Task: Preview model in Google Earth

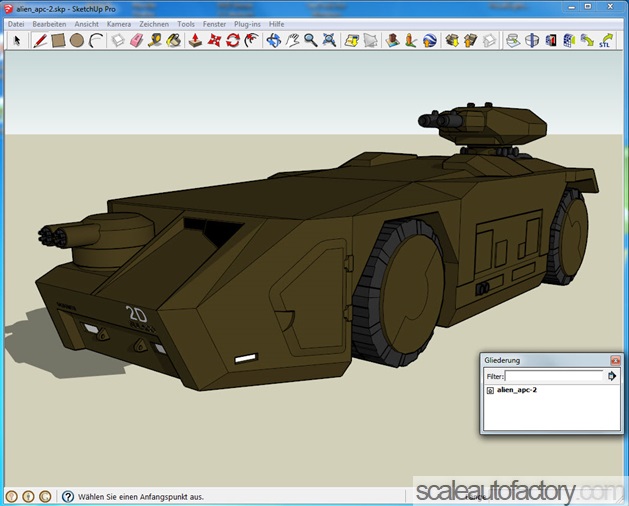Action: click(x=429, y=41)
